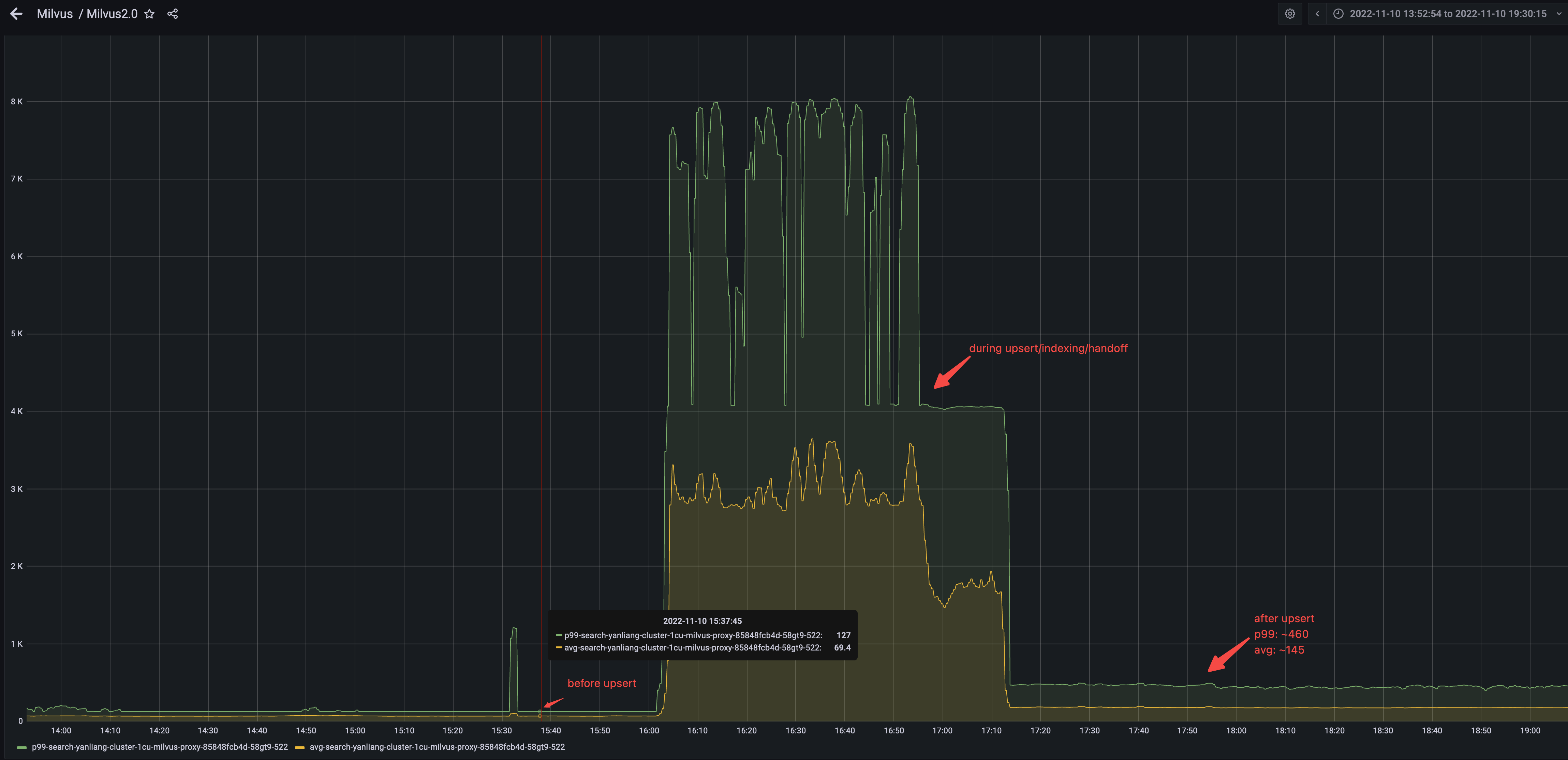Star the Milvus2.0 dashboard as favorite

pyautogui.click(x=149, y=13)
